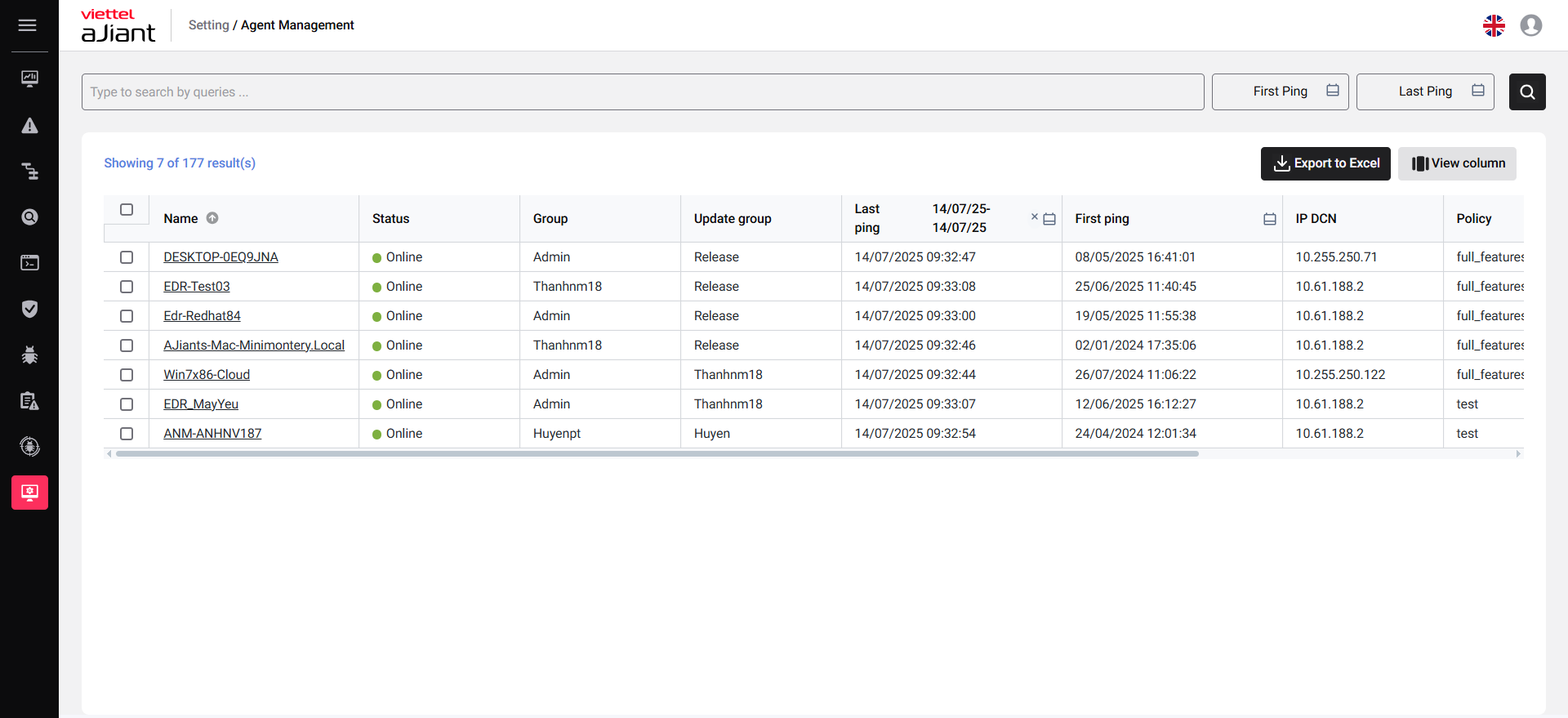The image size is (1568, 718).
Task: Open the dashboard monitor icon in sidebar
Action: (x=29, y=78)
